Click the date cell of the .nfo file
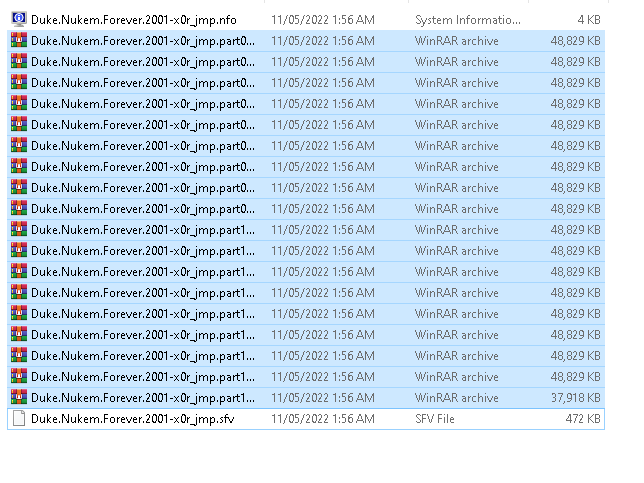The height and width of the screenshot is (483, 644). tap(323, 20)
